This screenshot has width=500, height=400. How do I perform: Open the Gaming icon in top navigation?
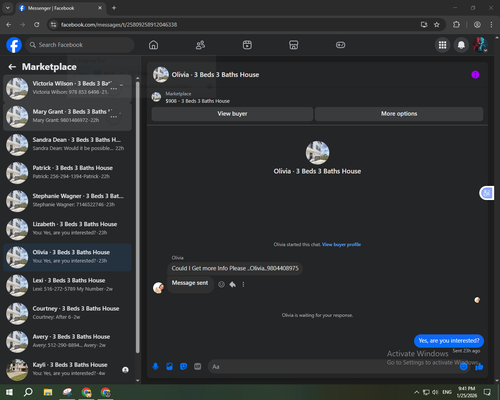pyautogui.click(x=340, y=45)
